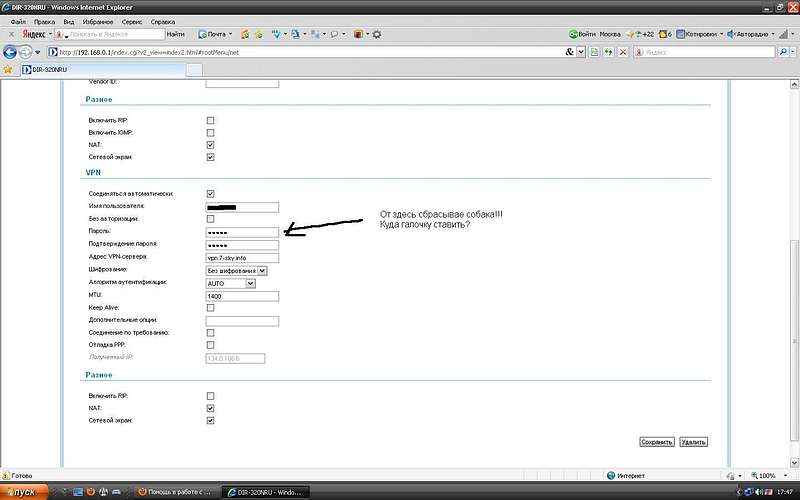Click the Favorites star icon
800x500 pixels.
click(9, 70)
